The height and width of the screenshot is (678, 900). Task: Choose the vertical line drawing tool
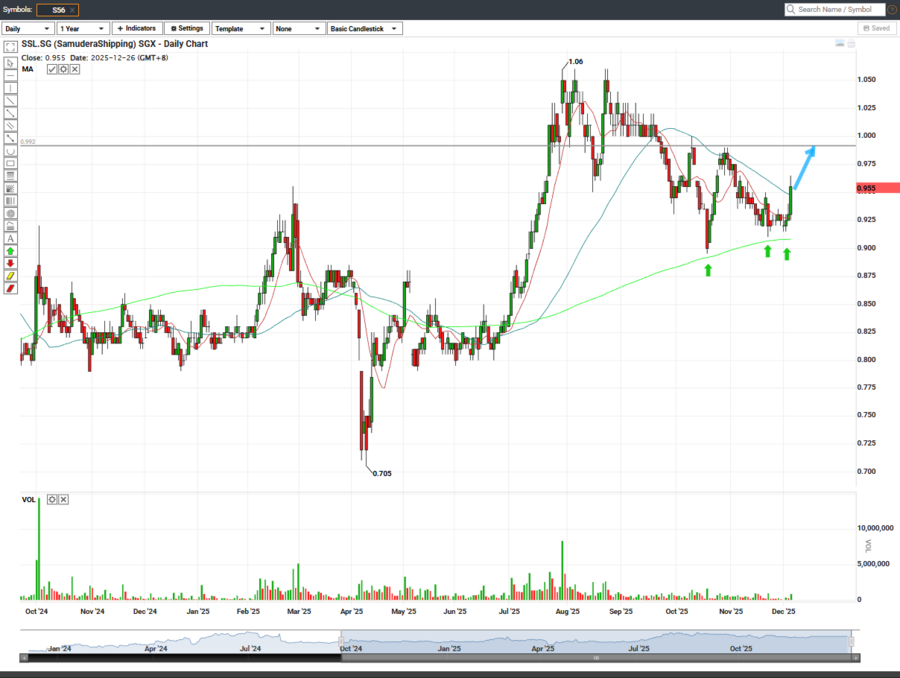(x=10, y=88)
